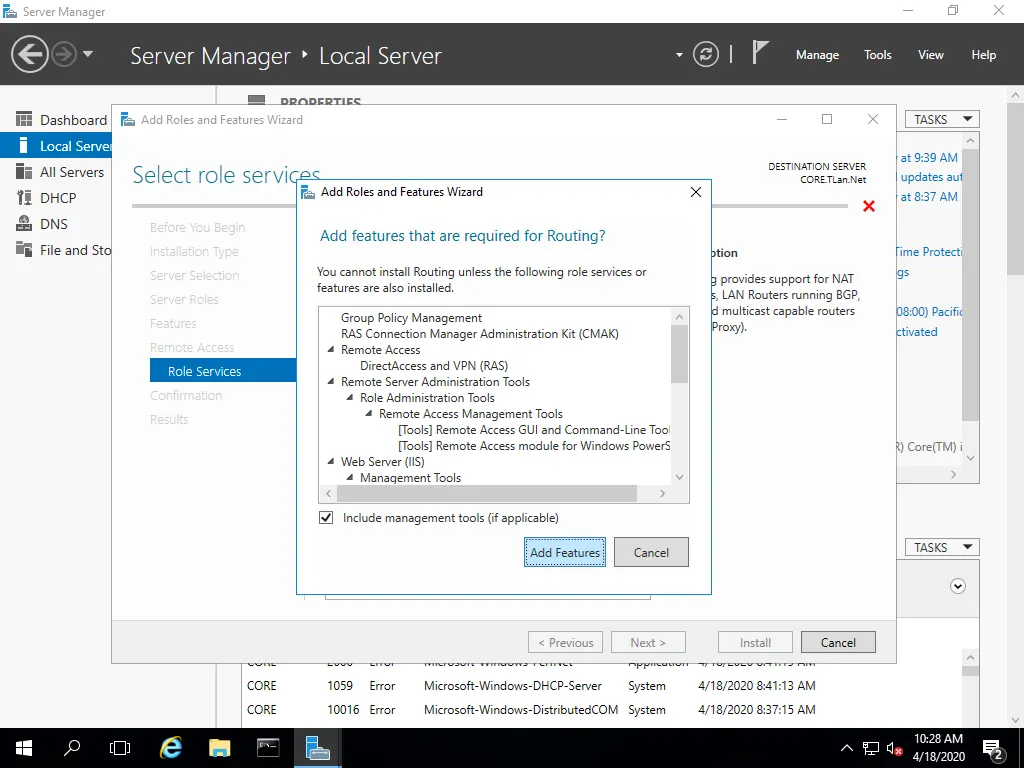Collapse Remote Server Administration Tools node
Viewport: 1024px width, 768px height.
[330, 382]
